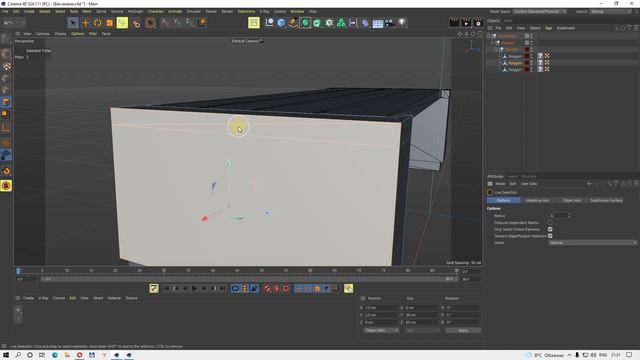Add a Camera object
Screen dimensions: 640x360
coord(390,23)
